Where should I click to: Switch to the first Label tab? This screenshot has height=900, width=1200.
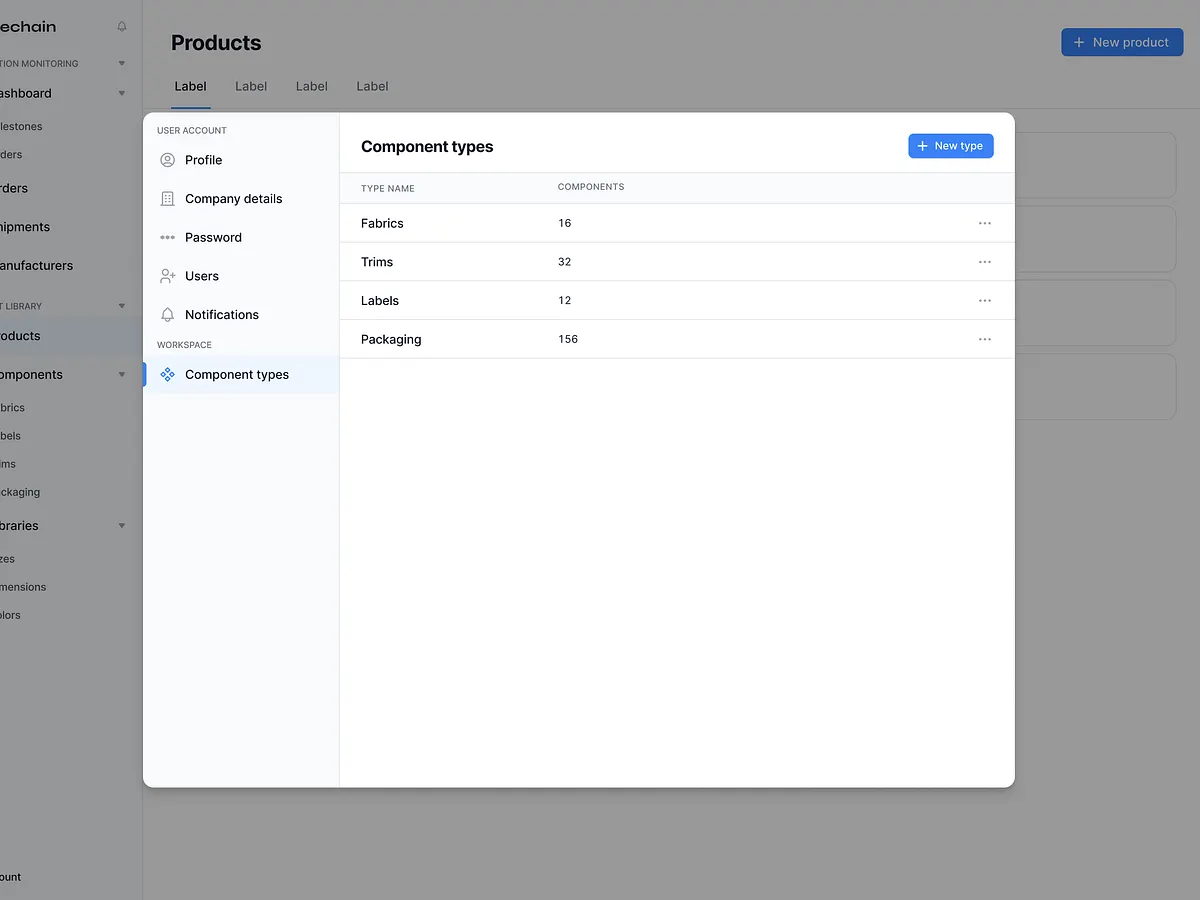[190, 86]
